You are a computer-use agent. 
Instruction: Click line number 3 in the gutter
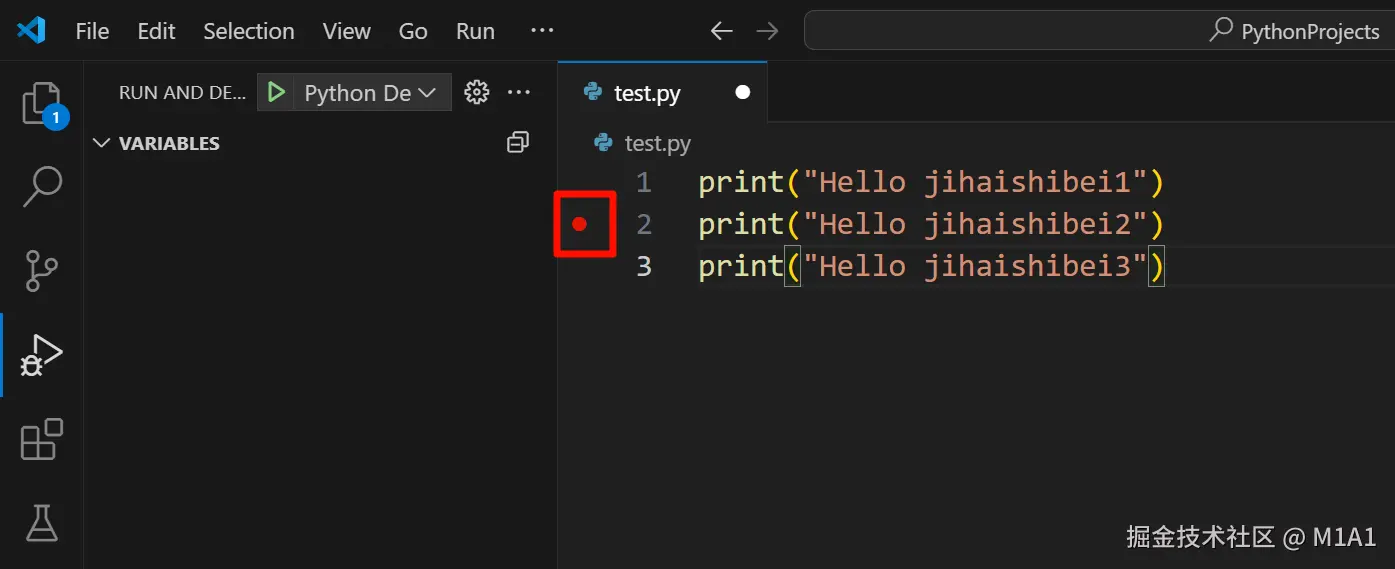644,266
